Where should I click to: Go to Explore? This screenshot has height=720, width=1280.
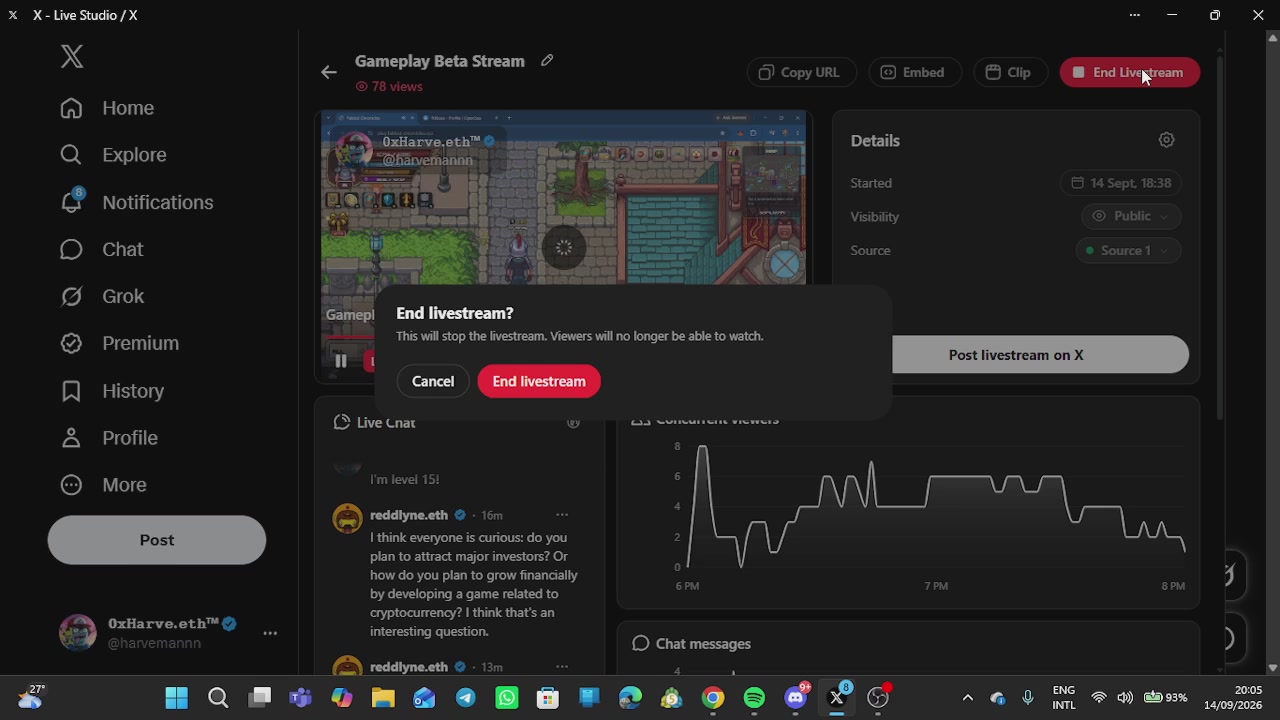coord(113,155)
